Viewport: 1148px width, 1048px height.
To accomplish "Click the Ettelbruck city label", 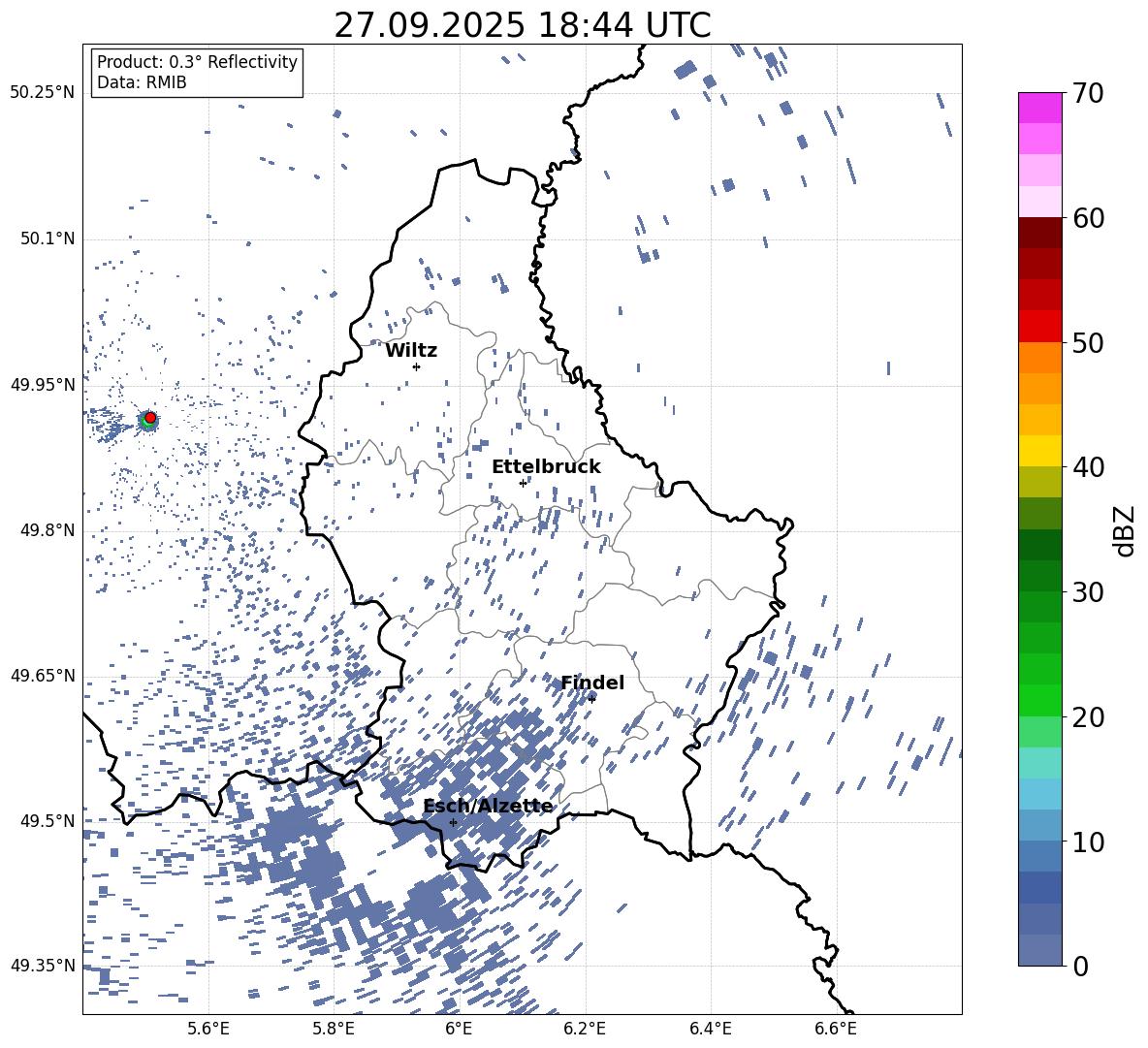I will coord(546,467).
